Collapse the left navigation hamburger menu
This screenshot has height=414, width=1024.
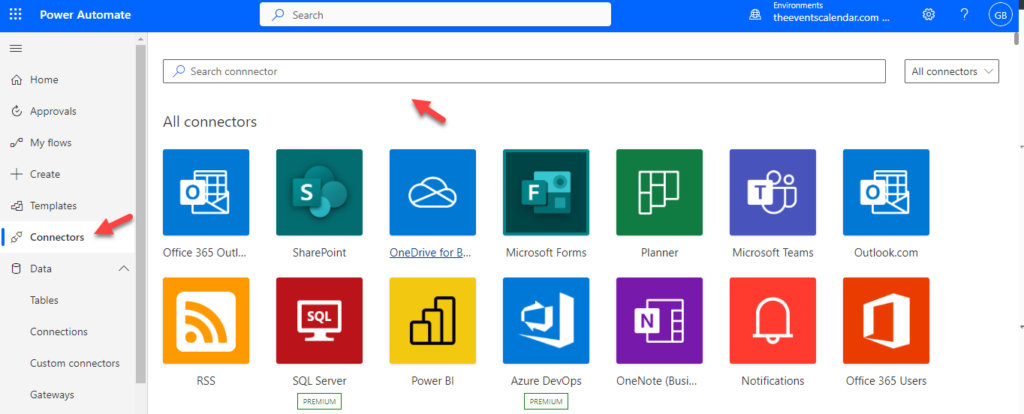15,48
